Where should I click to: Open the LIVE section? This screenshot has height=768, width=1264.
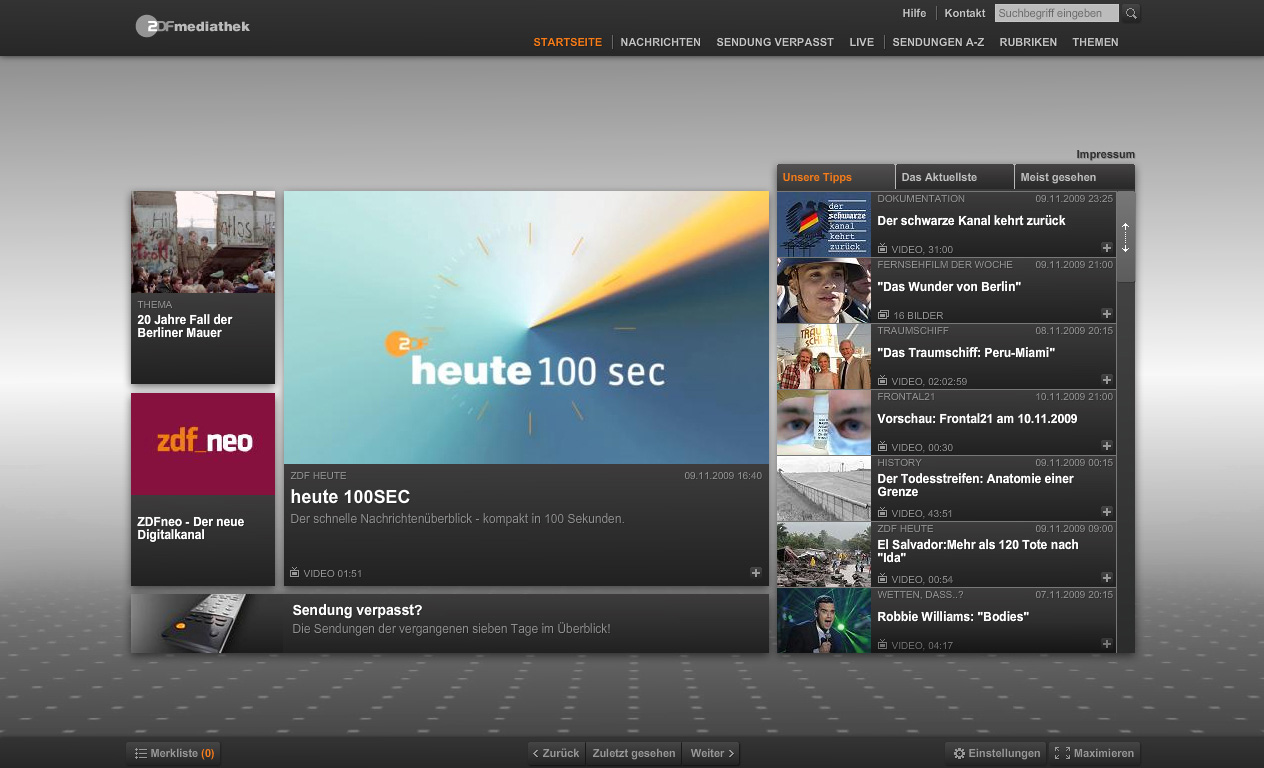pos(861,42)
